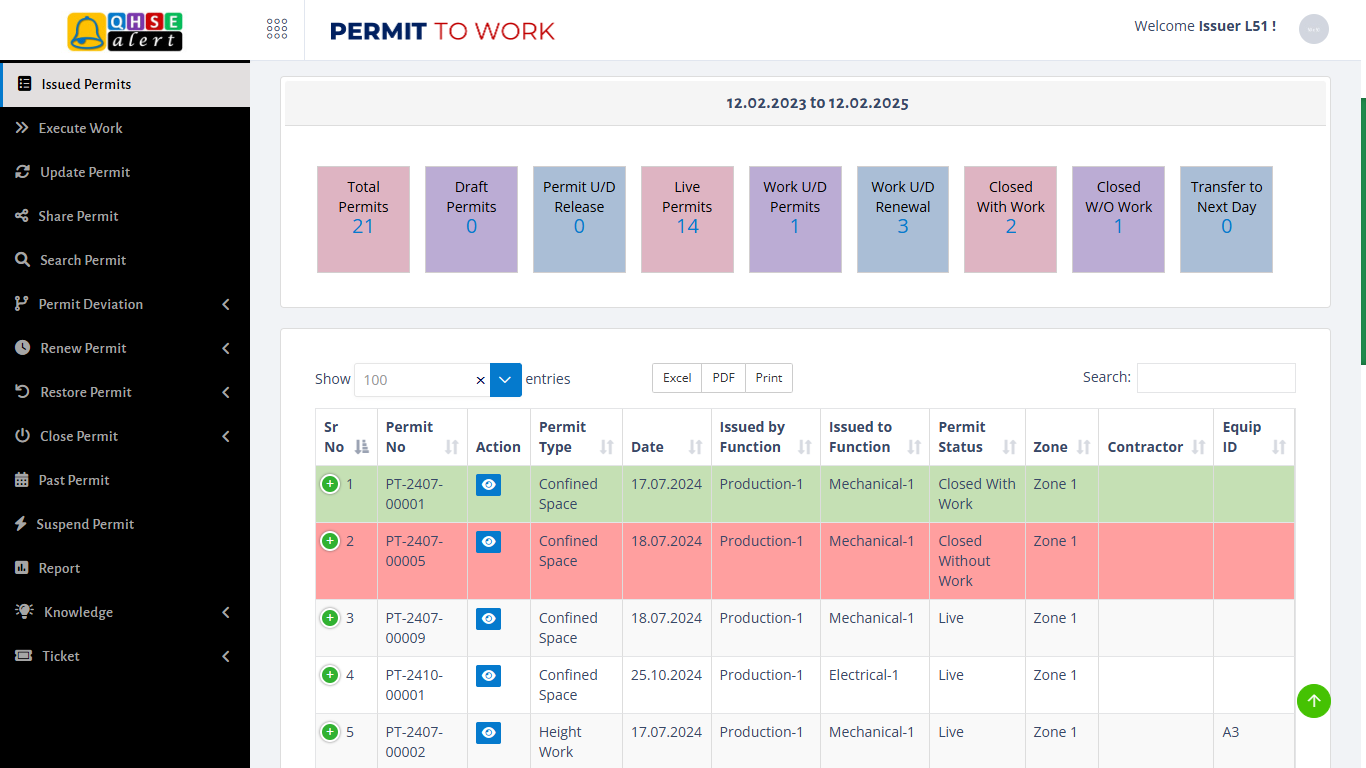Open the Ticket menu
The width and height of the screenshot is (1366, 768).
click(x=60, y=656)
